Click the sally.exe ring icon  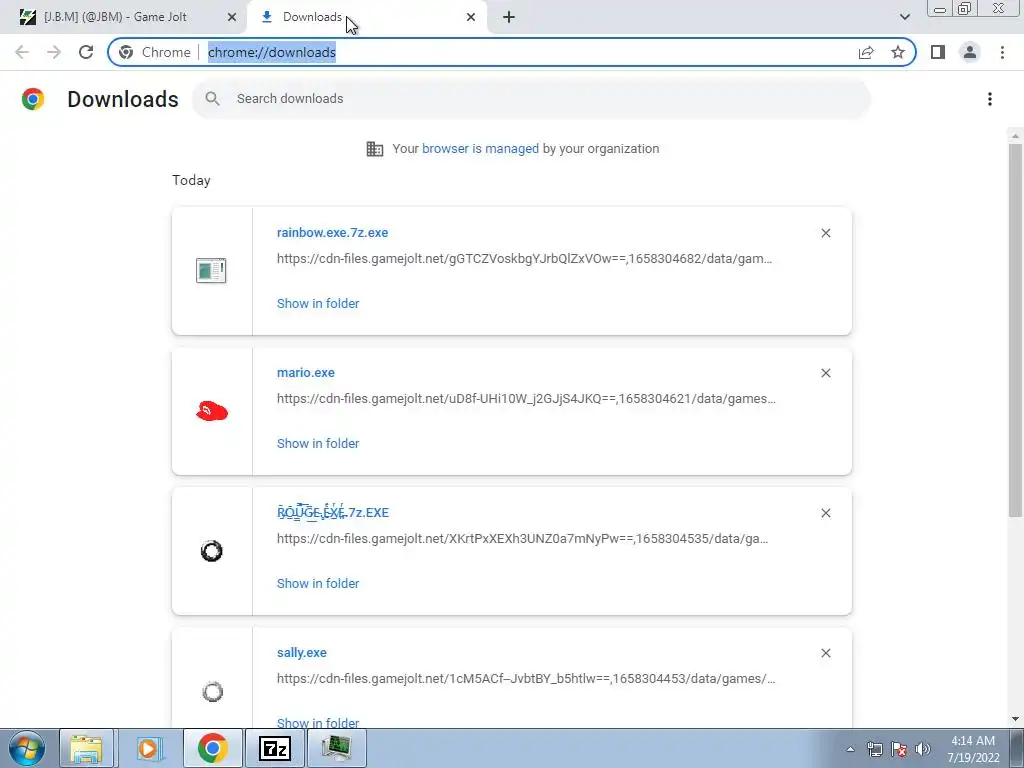pyautogui.click(x=212, y=692)
